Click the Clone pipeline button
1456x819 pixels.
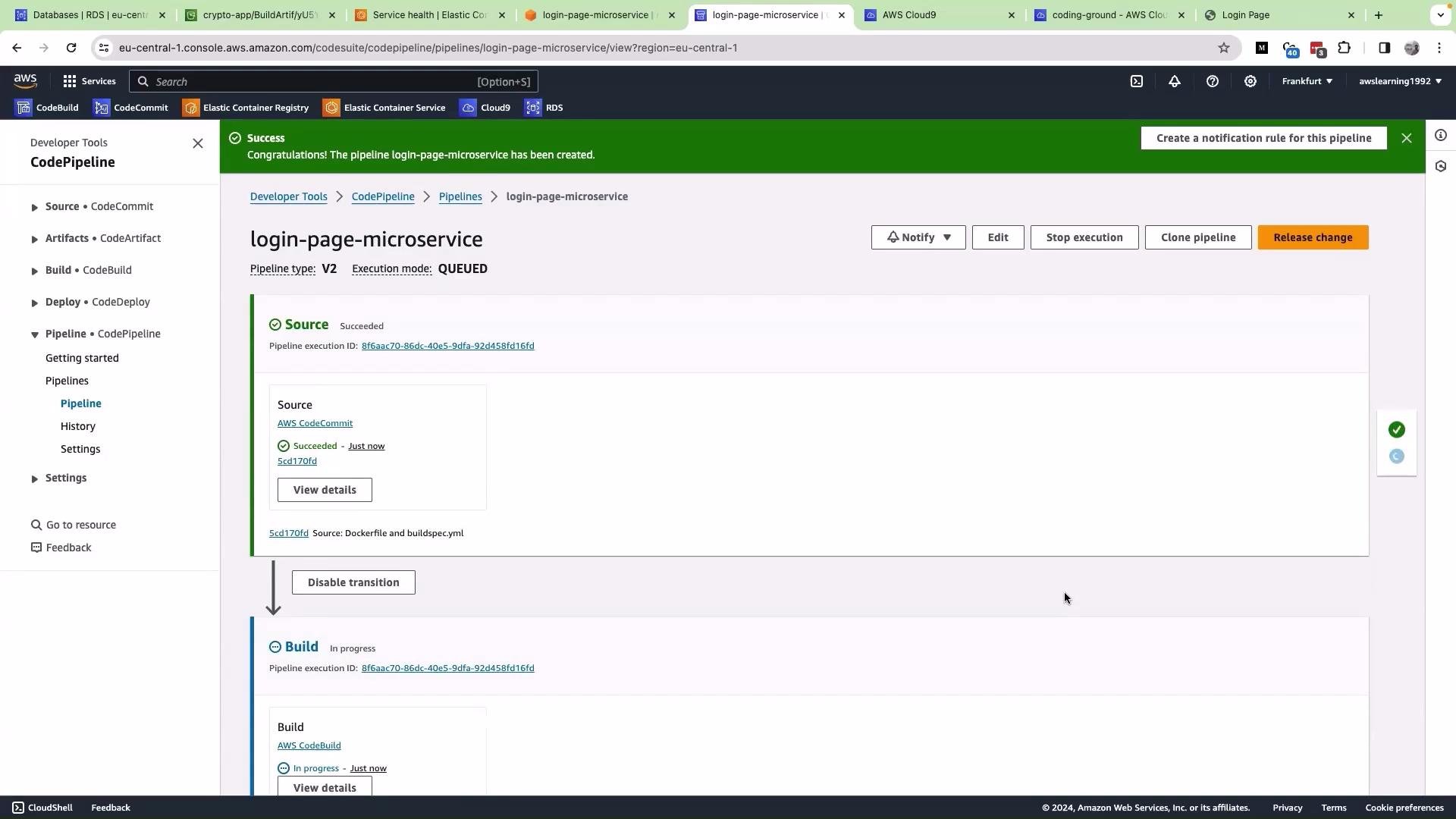click(x=1198, y=237)
